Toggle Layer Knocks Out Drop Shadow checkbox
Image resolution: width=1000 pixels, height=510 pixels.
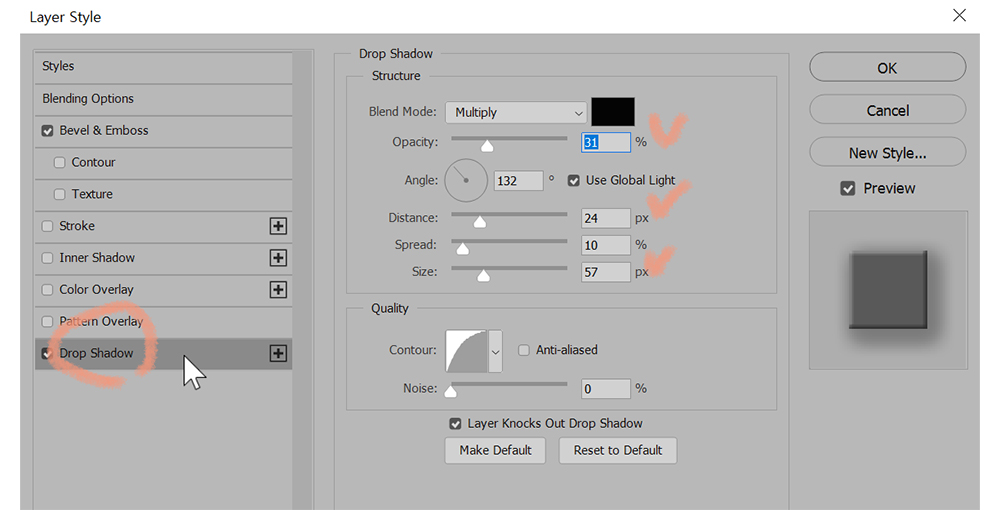(455, 424)
